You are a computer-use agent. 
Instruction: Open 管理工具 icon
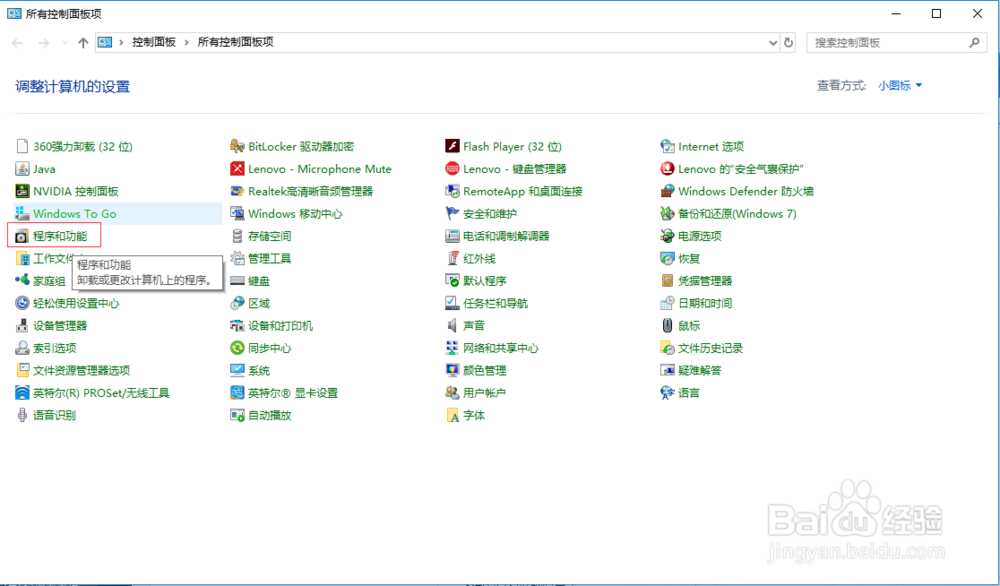pyautogui.click(x=237, y=259)
